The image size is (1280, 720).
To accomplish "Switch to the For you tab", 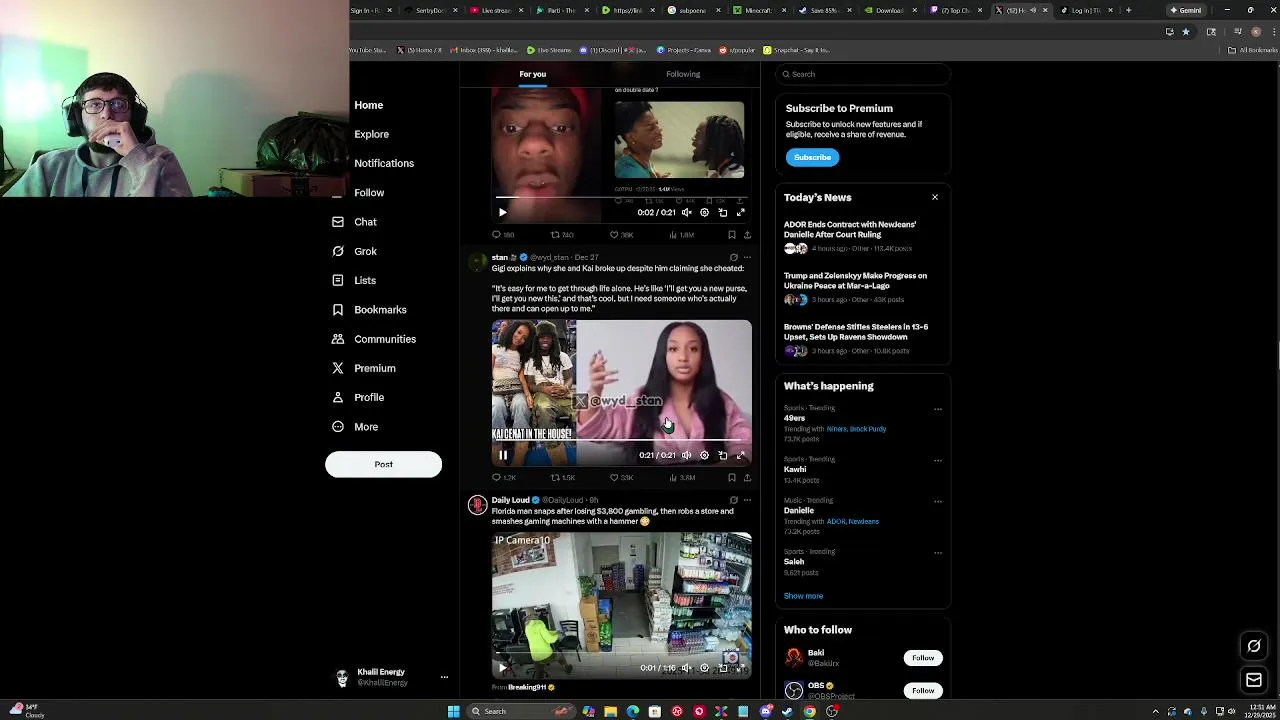I will [532, 74].
